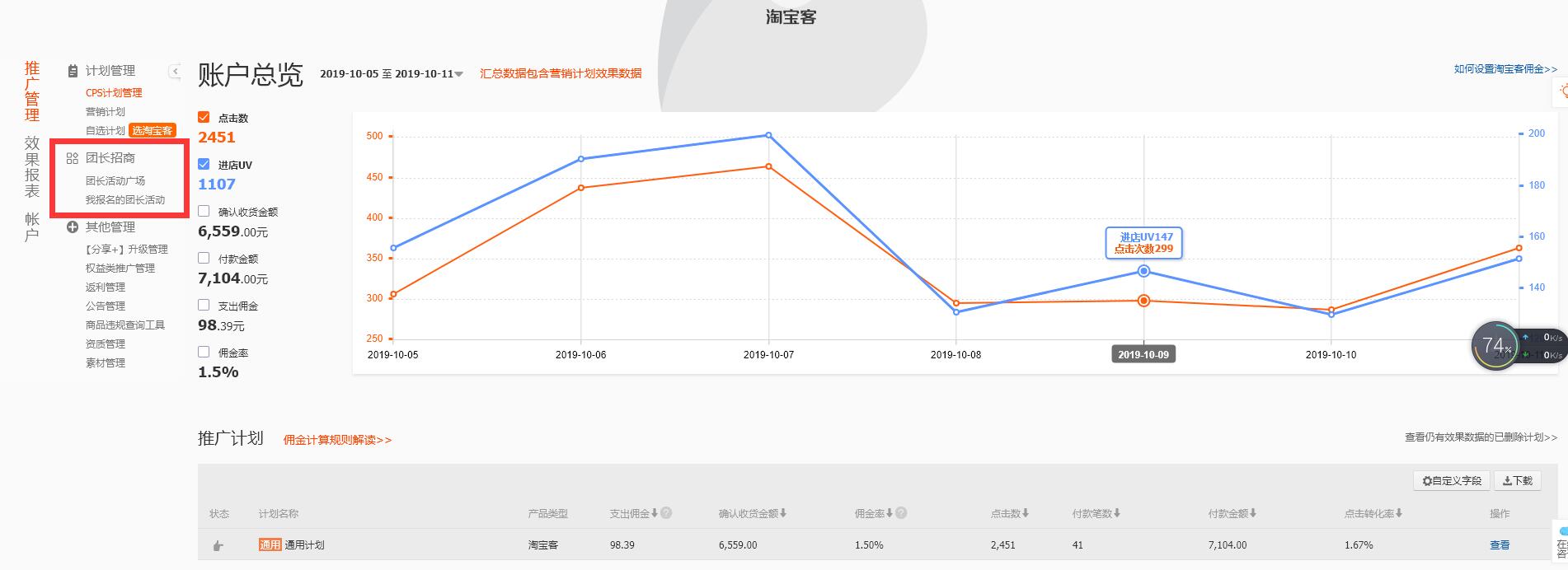Click the blue peak point at 2019-10-07
Image resolution: width=1568 pixels, height=570 pixels.
pos(768,135)
